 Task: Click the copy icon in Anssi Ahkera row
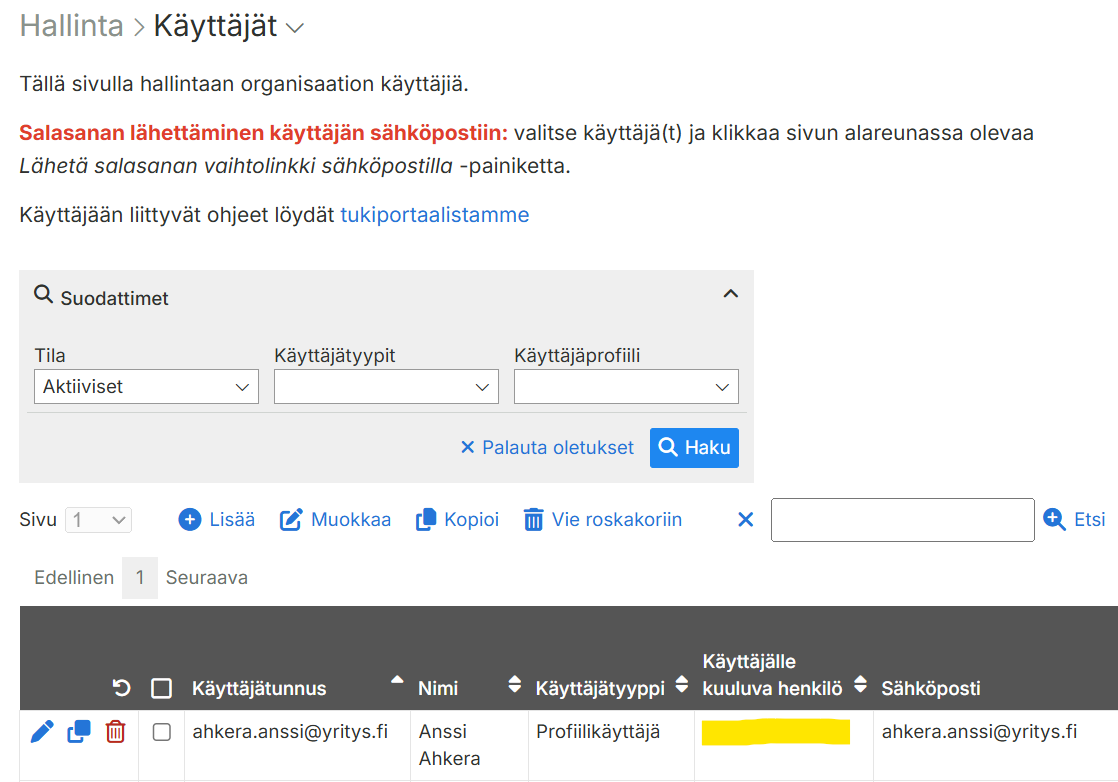coord(79,732)
